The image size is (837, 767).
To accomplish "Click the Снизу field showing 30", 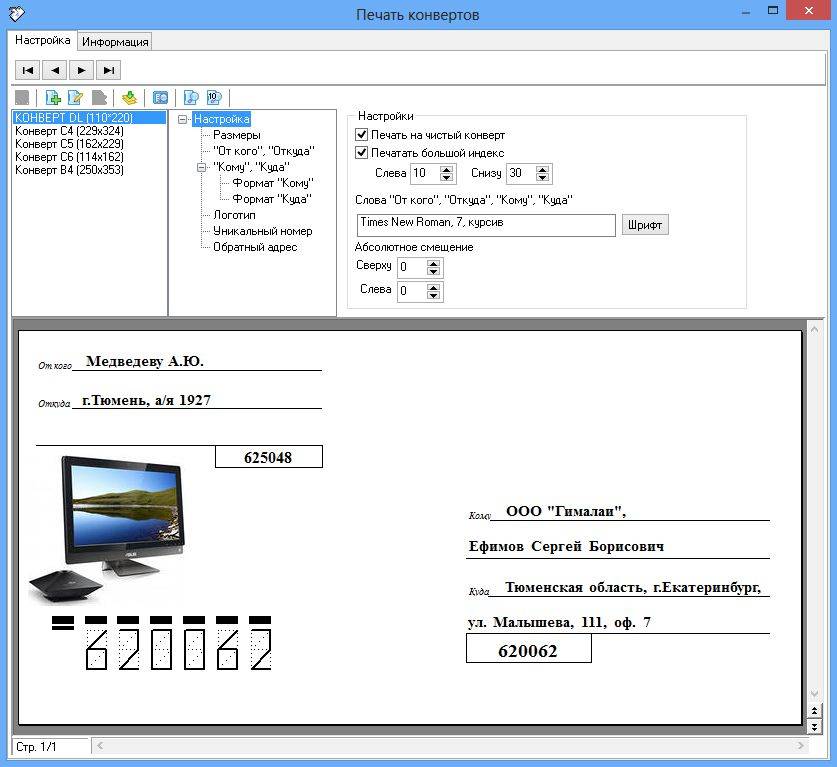I will [521, 173].
